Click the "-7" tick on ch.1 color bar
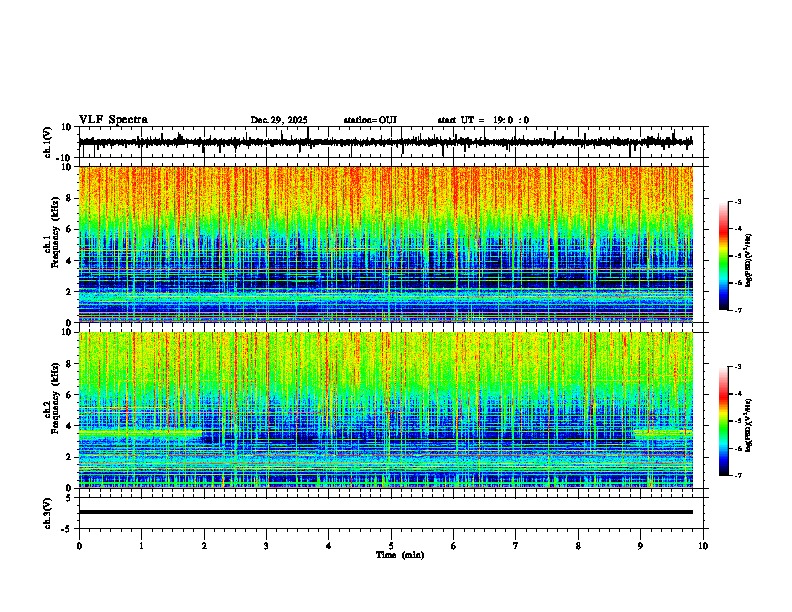Image resolution: width=792 pixels, height=612 pixels. pyautogui.click(x=737, y=310)
